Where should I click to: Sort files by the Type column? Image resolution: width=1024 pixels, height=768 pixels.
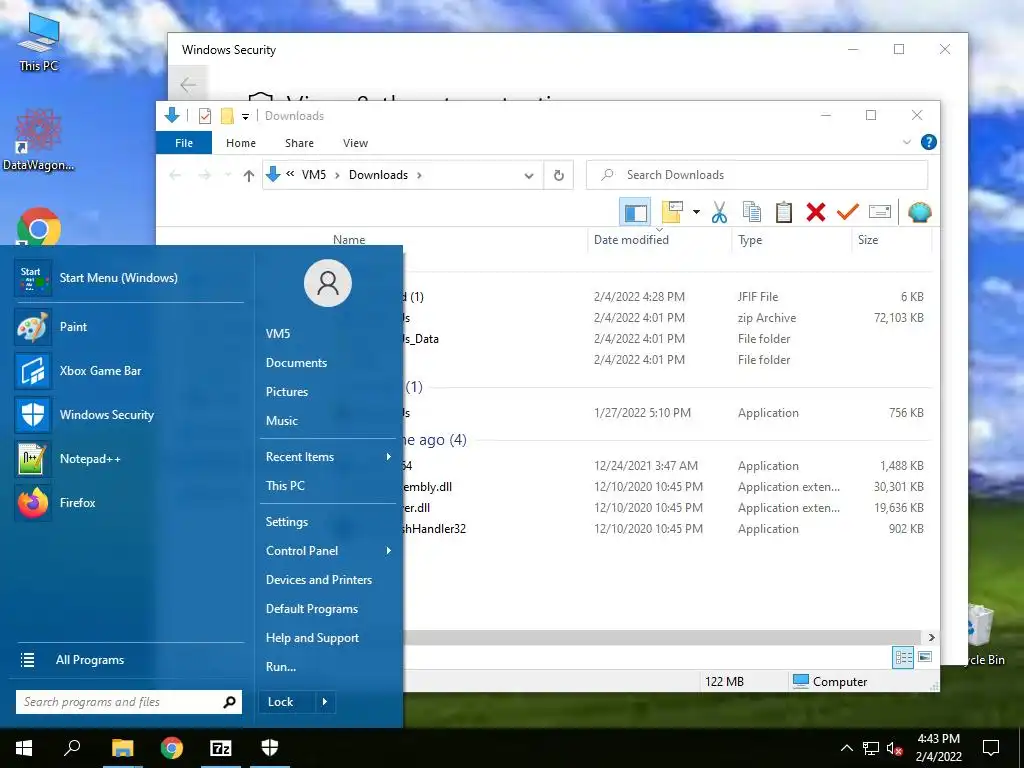pos(750,240)
